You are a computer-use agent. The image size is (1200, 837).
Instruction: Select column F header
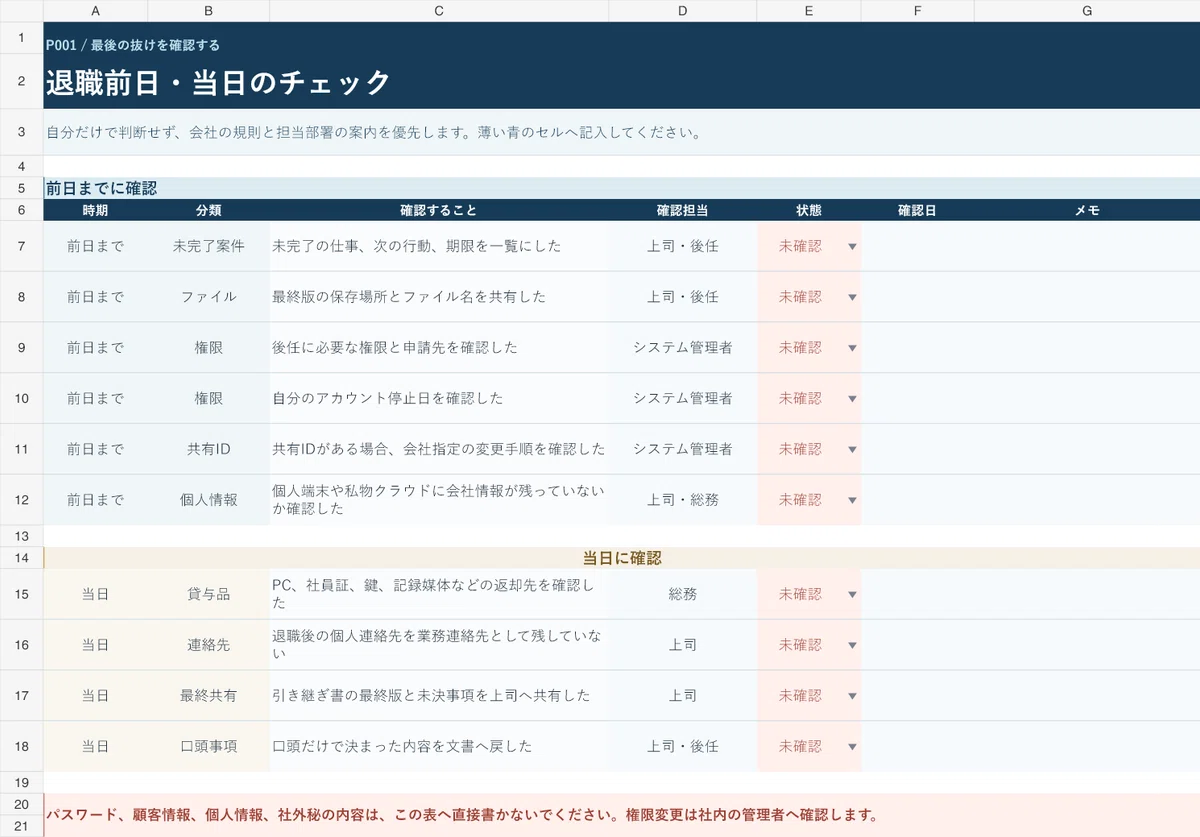[x=917, y=11]
